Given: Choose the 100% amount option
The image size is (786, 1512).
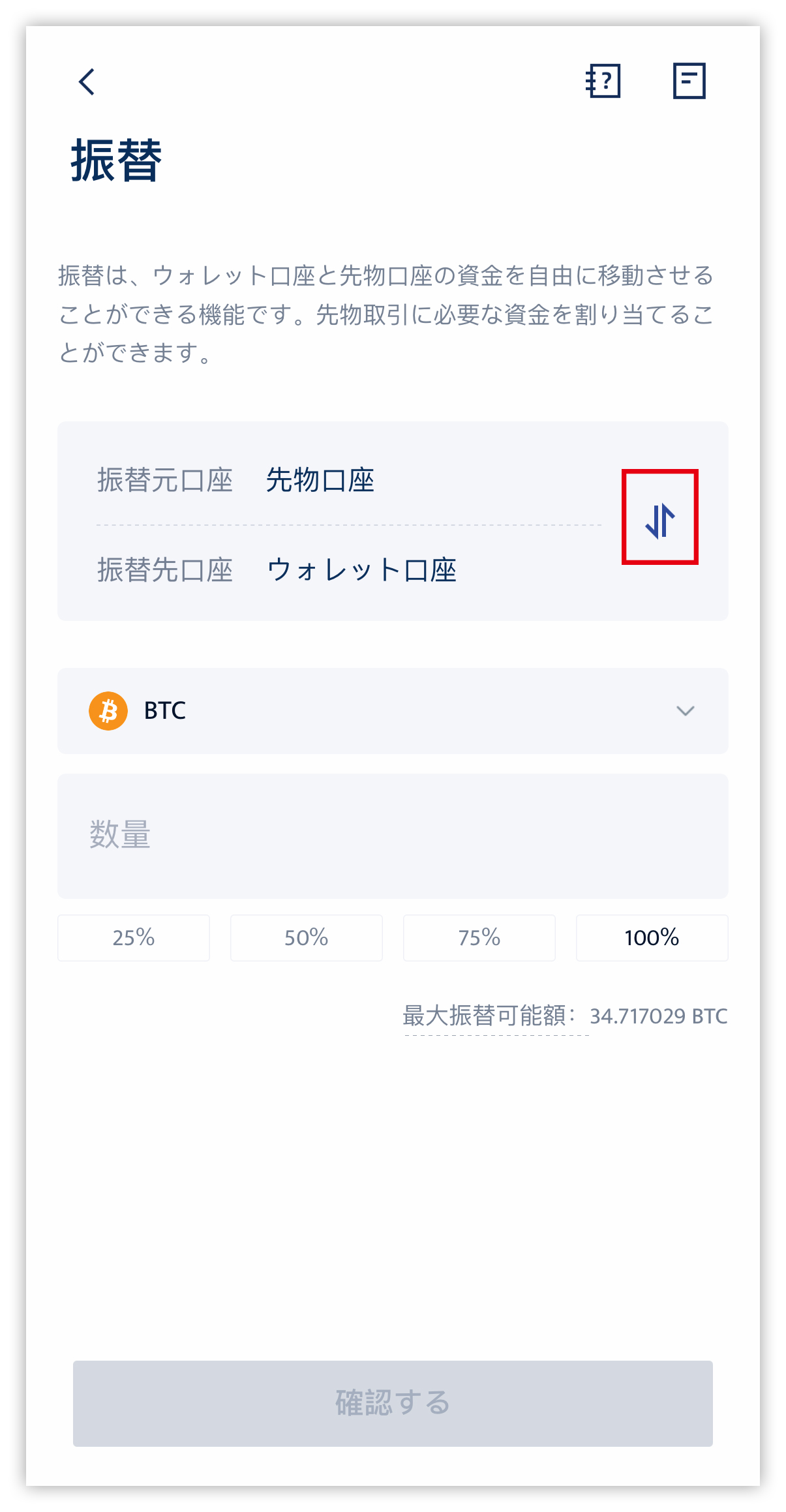Looking at the screenshot, I should (652, 937).
